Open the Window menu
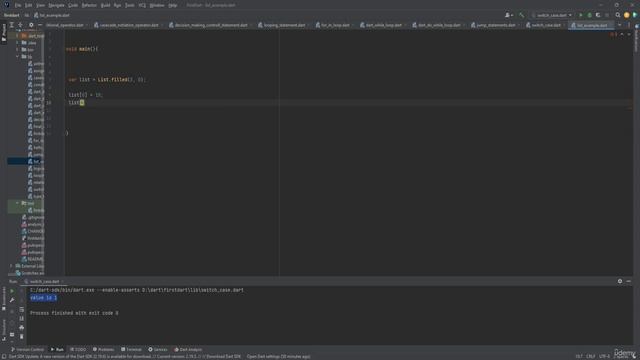Viewport: 640px width, 360px height. pos(157,5)
